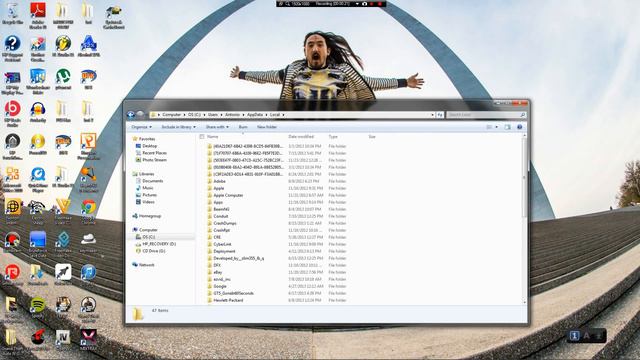Select Computer in the address breadcrumb
Screen dimensions: 640x360
coord(171,115)
